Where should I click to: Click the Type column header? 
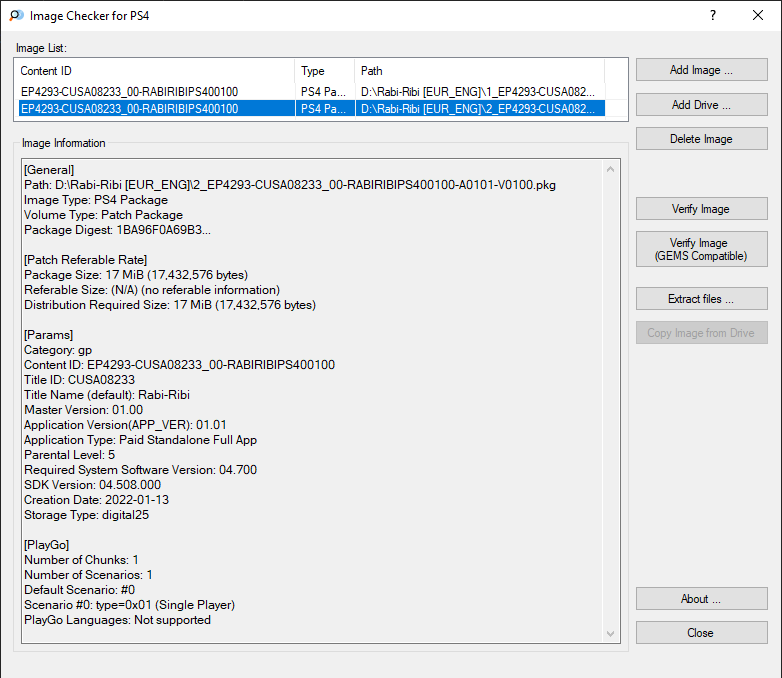tap(325, 71)
